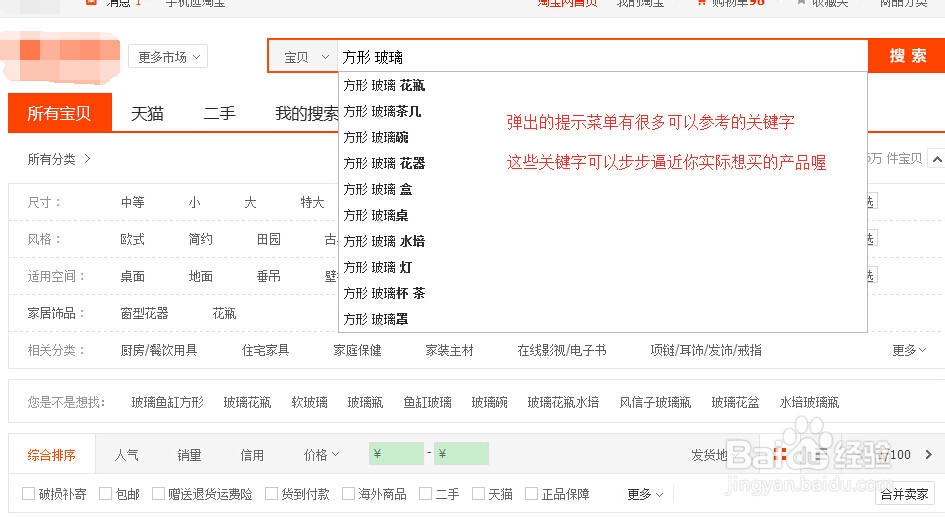Click the maximum price input box
Image resolution: width=945 pixels, height=517 pixels.
(461, 454)
